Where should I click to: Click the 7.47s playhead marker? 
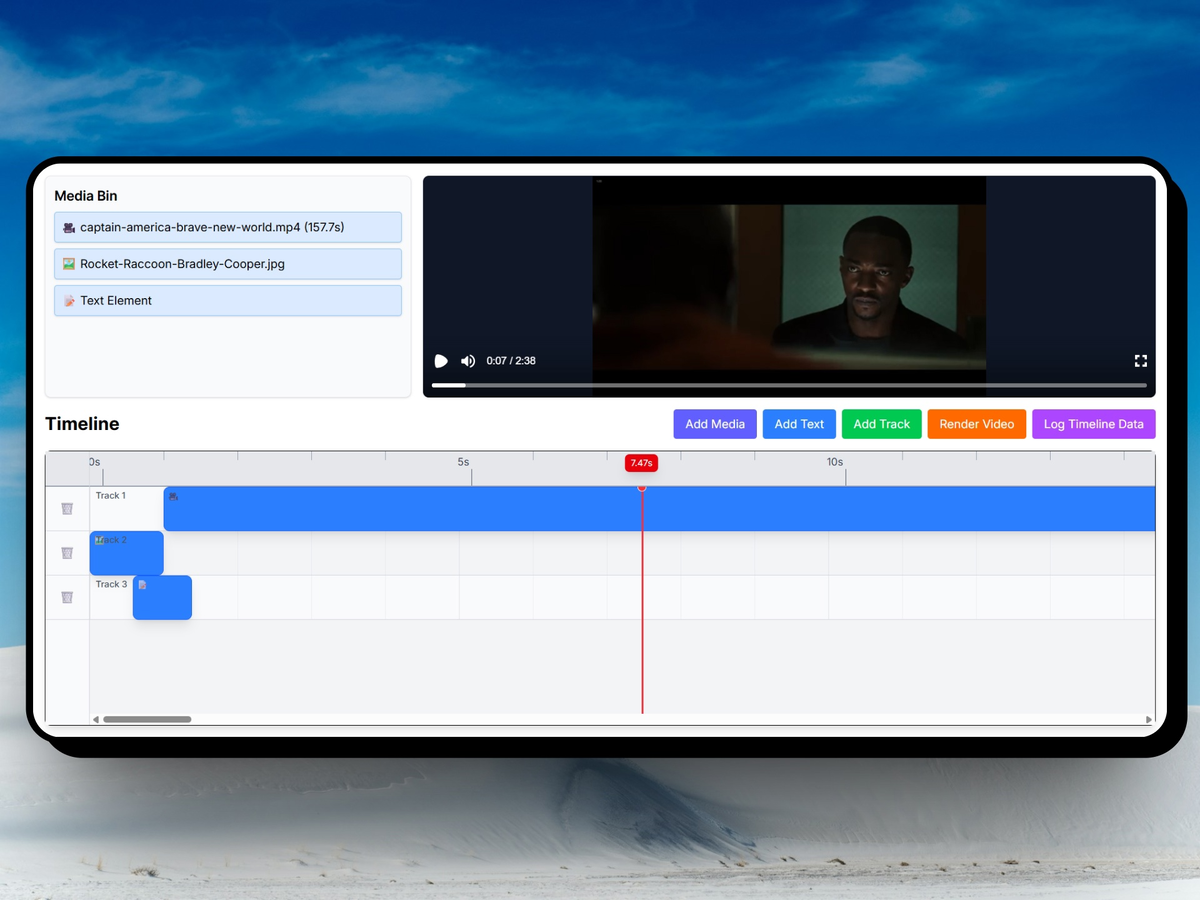point(641,463)
